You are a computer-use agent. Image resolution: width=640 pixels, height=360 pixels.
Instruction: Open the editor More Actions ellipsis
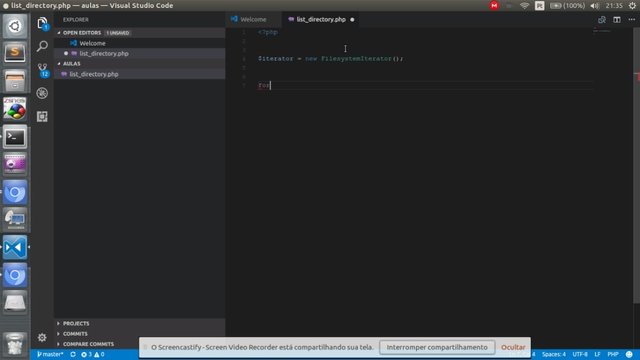[x=631, y=20]
